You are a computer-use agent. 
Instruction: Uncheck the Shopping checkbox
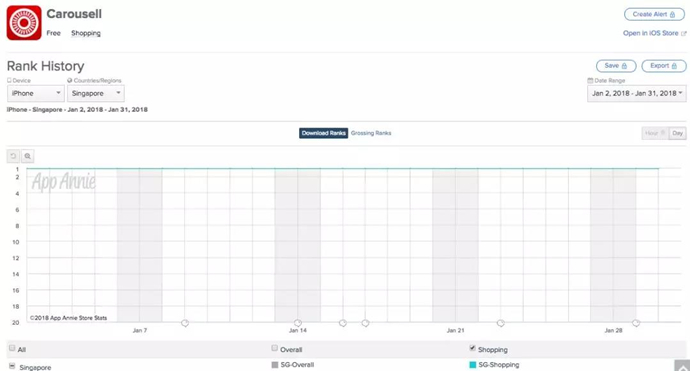coord(472,348)
